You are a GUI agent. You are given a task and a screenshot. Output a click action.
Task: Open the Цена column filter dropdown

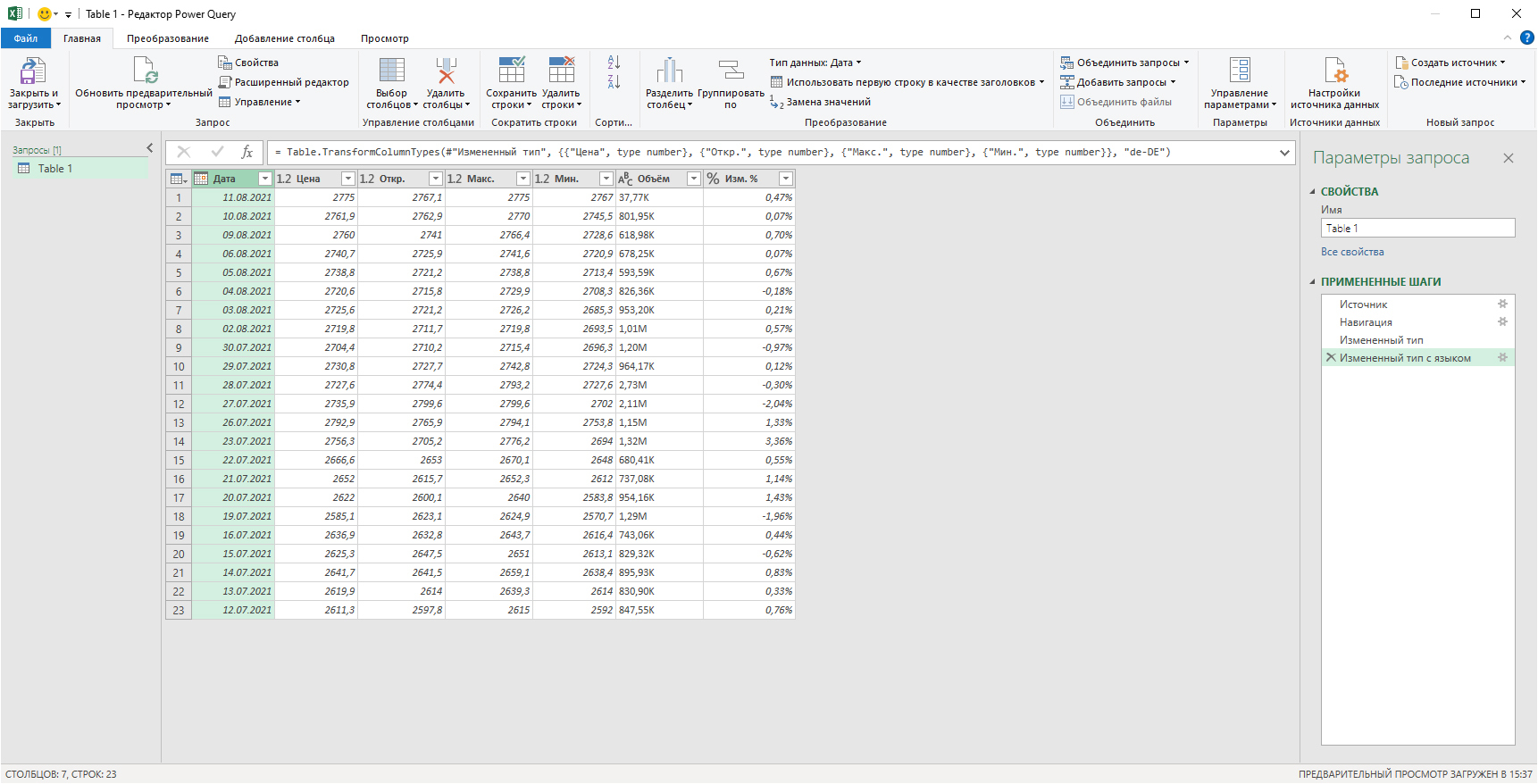tap(348, 179)
